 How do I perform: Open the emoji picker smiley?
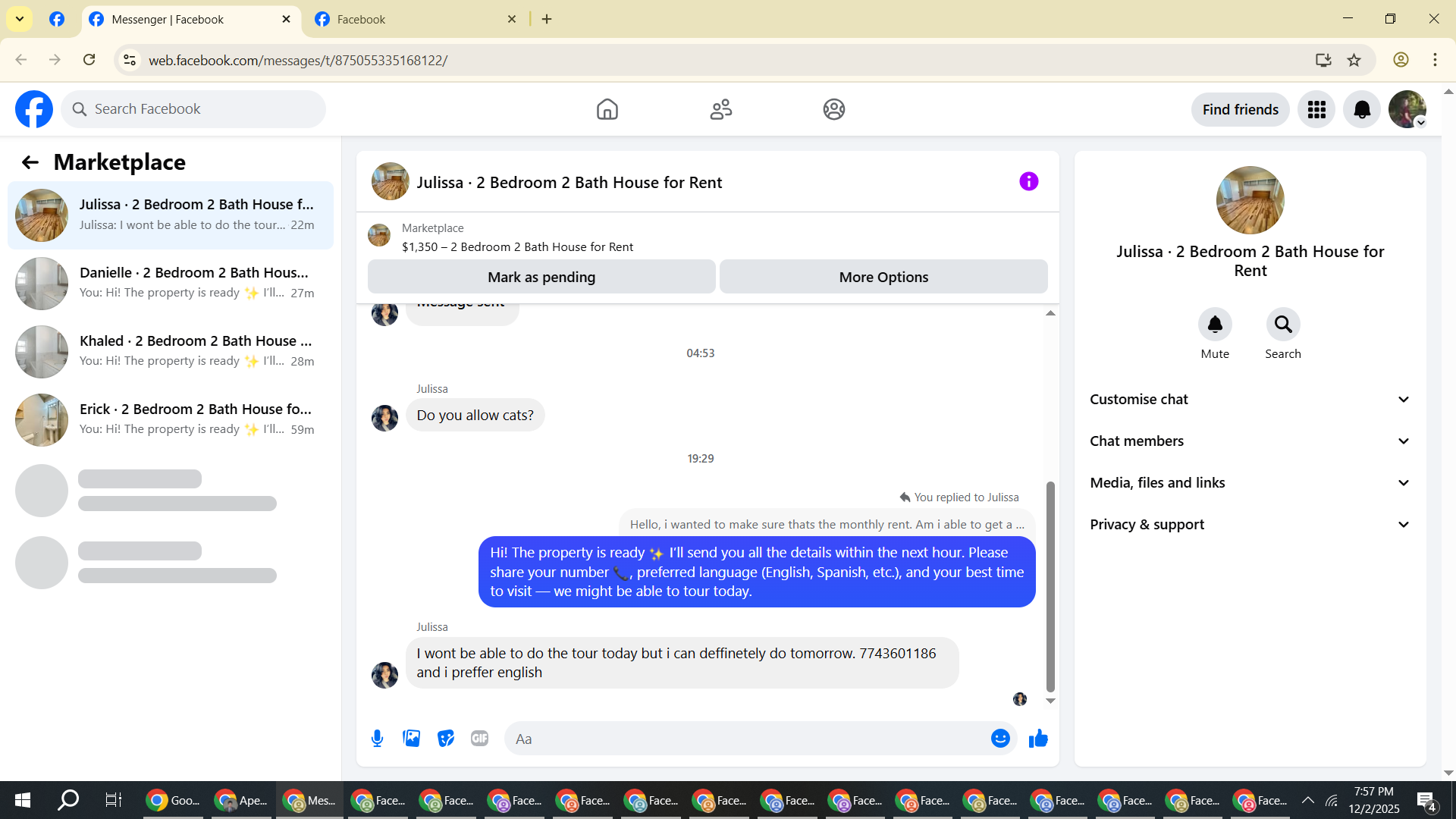click(1000, 739)
